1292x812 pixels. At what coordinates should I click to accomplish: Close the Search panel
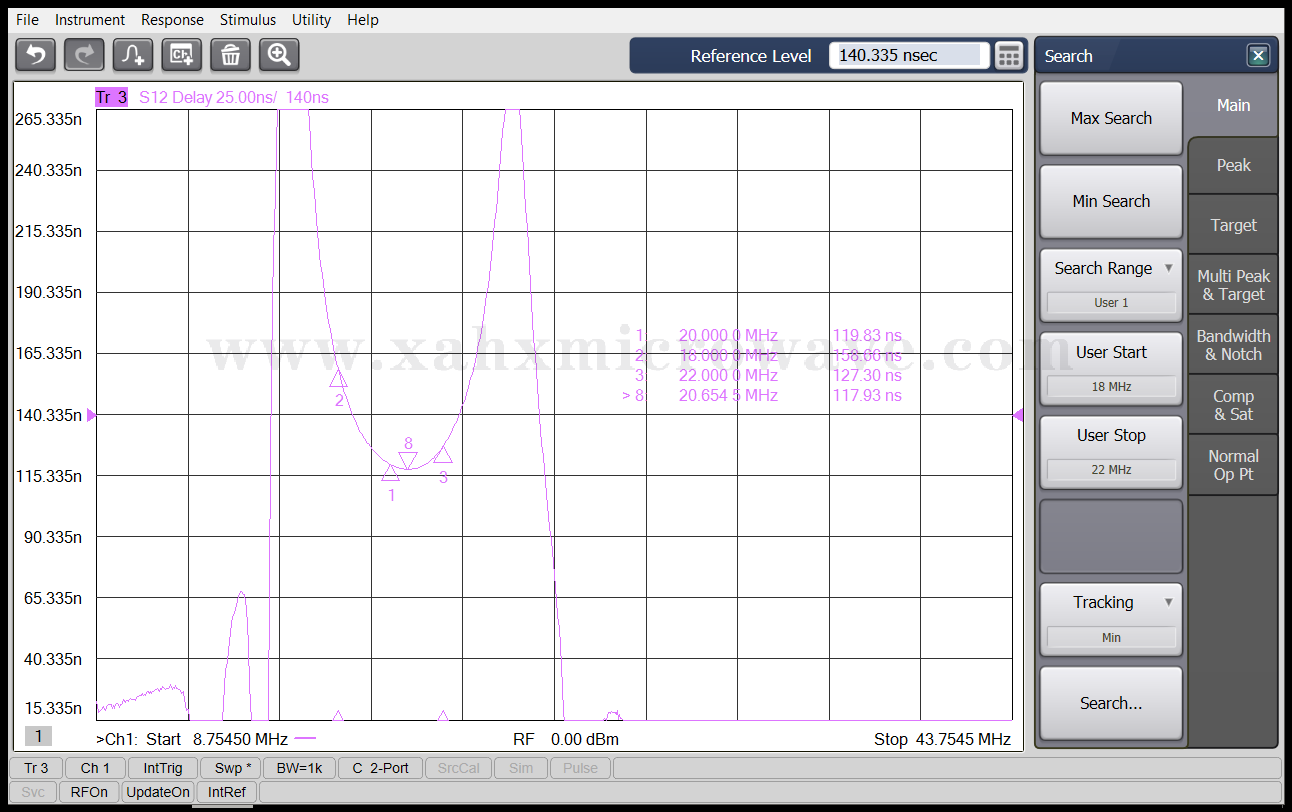click(1258, 56)
